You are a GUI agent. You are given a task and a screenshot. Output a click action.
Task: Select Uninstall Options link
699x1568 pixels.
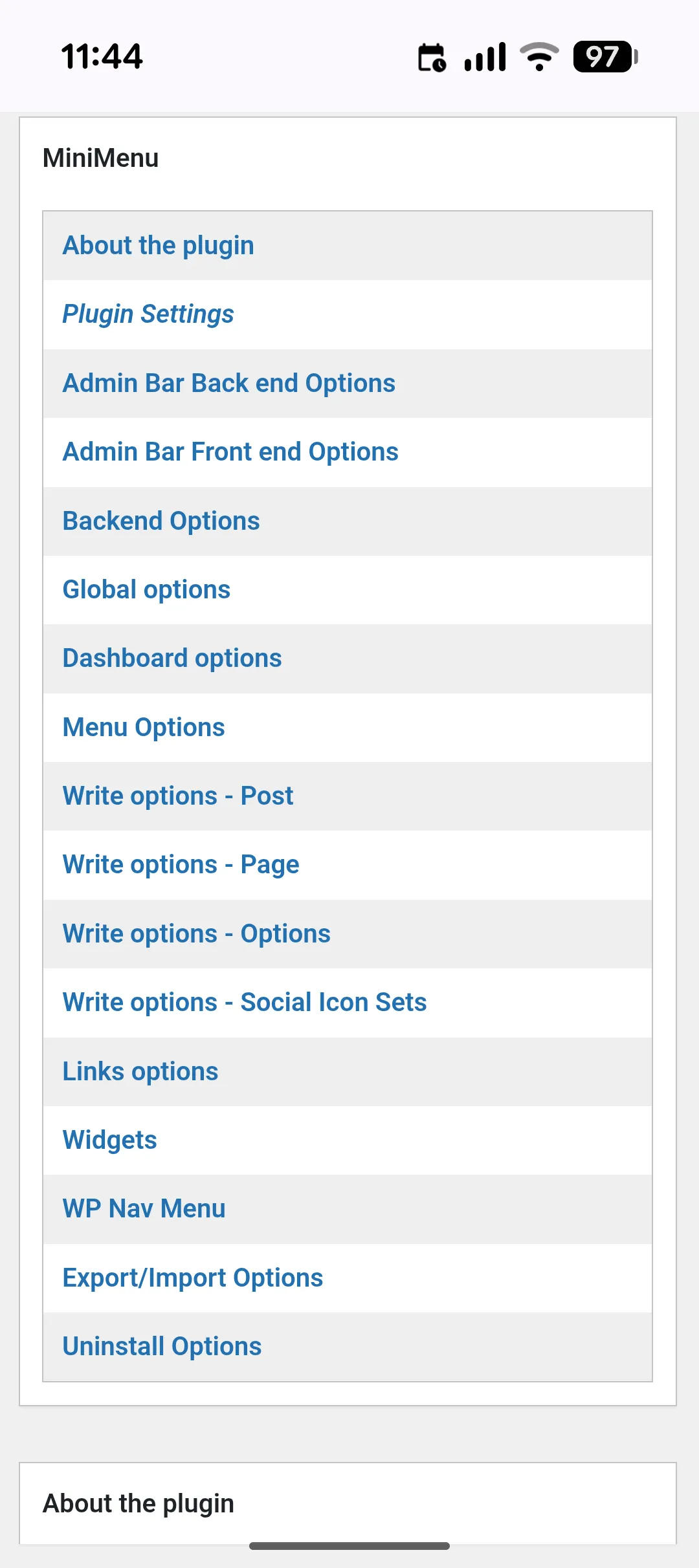(x=162, y=1347)
